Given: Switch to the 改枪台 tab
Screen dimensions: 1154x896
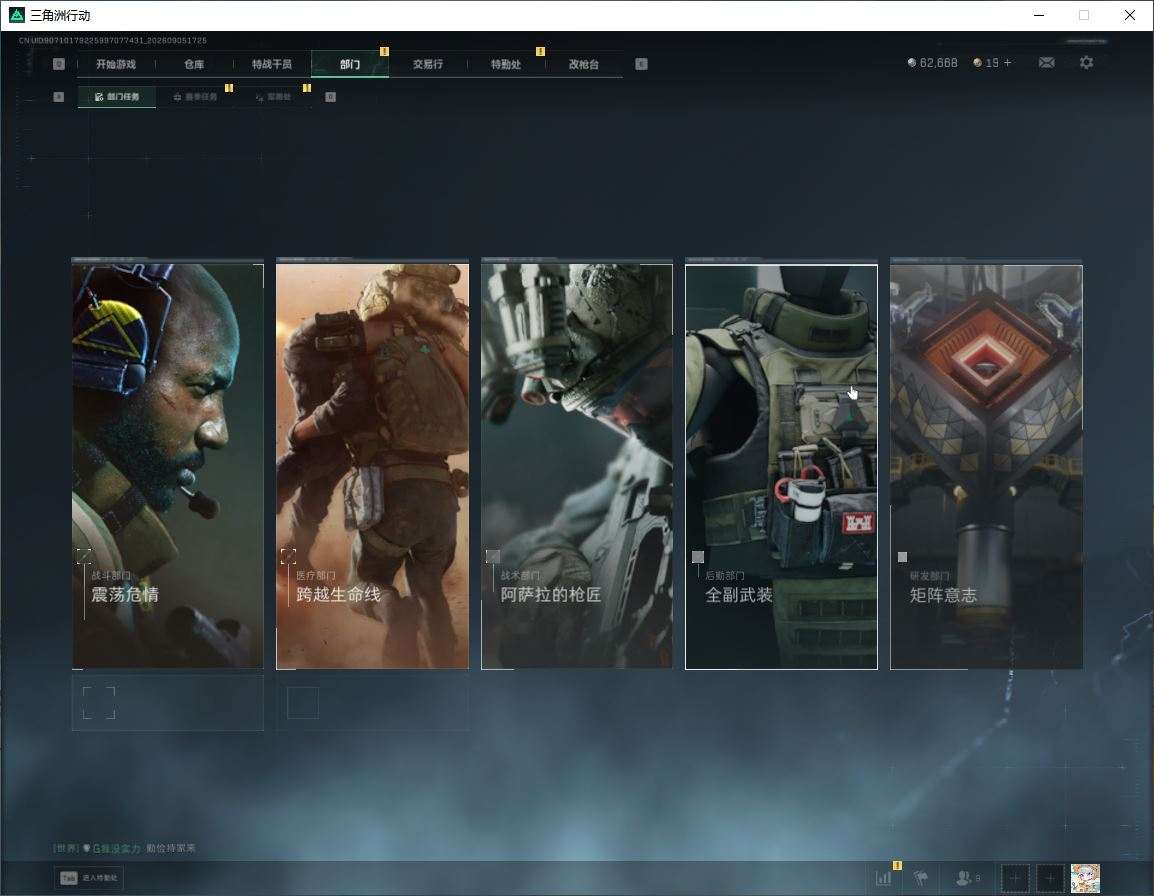Looking at the screenshot, I should (584, 64).
